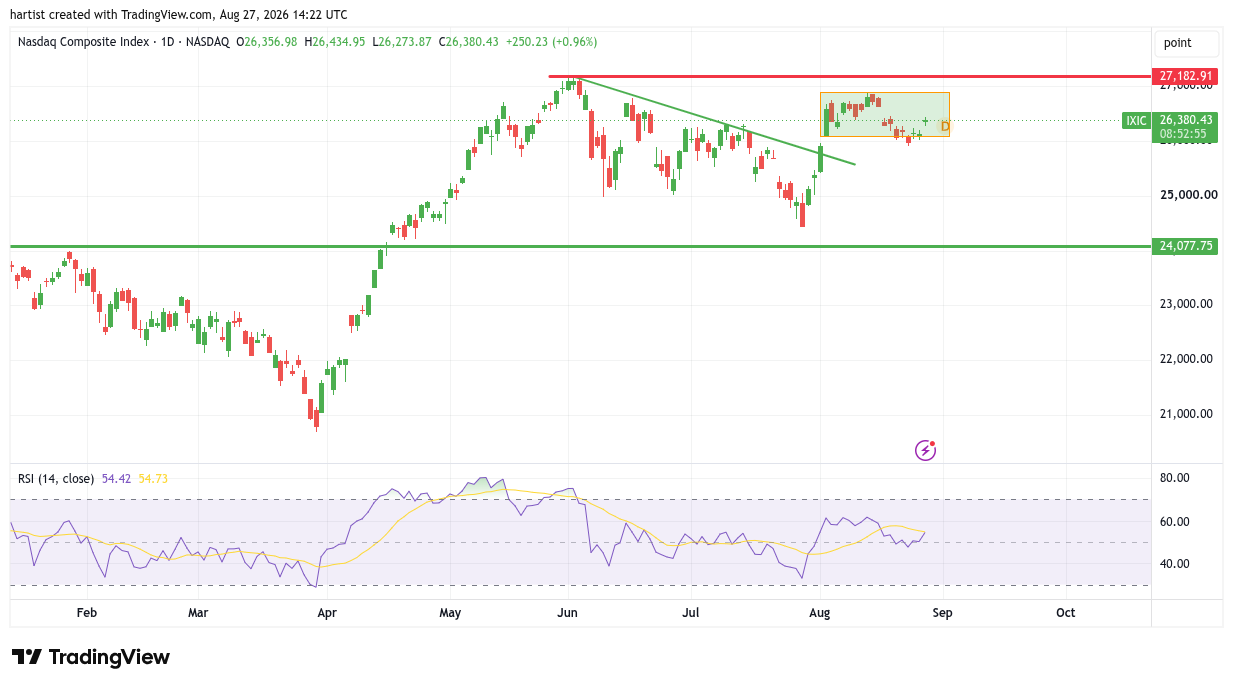Click the Nasdaq Composite Index title
Image resolution: width=1233 pixels, height=687 pixels.
[x=83, y=42]
